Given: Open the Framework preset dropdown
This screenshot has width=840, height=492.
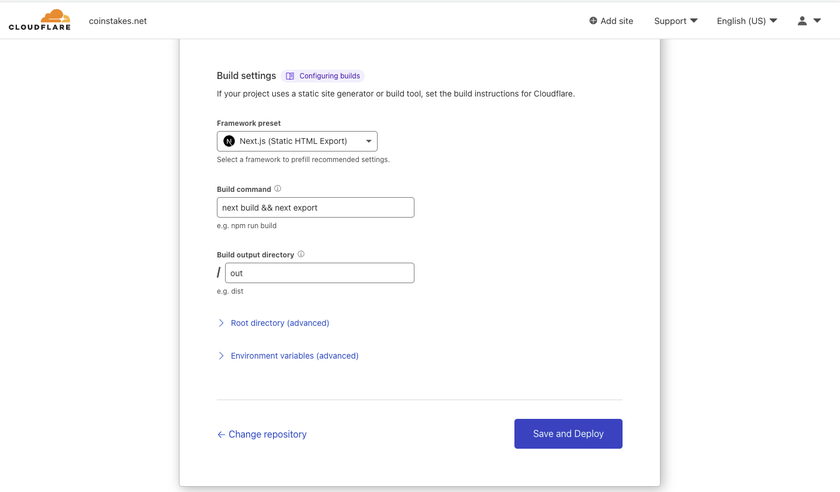Looking at the screenshot, I should click(297, 141).
